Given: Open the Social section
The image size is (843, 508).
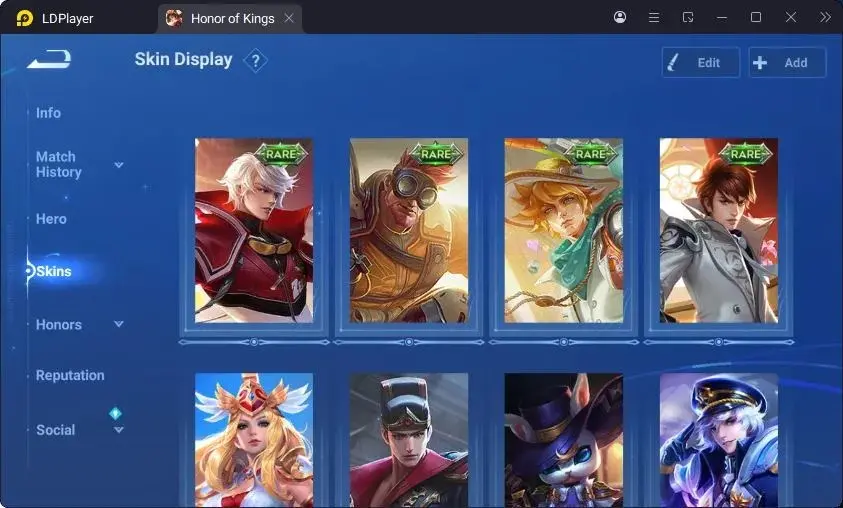Looking at the screenshot, I should coord(55,430).
